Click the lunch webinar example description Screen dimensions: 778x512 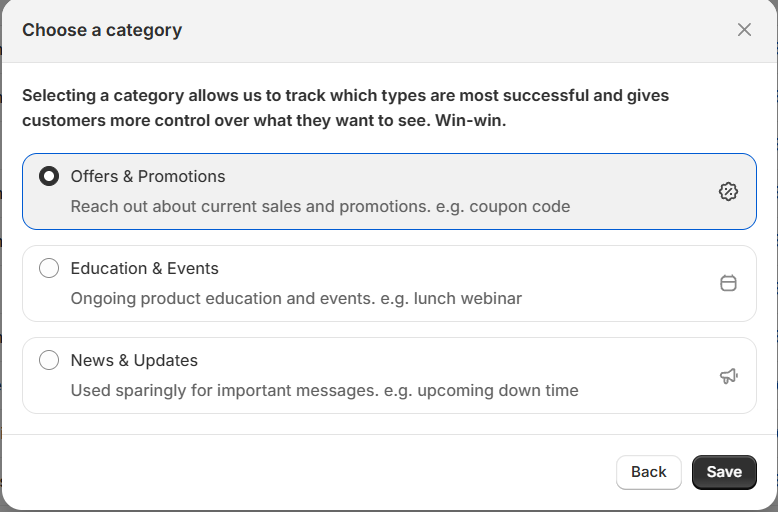pyautogui.click(x=296, y=298)
